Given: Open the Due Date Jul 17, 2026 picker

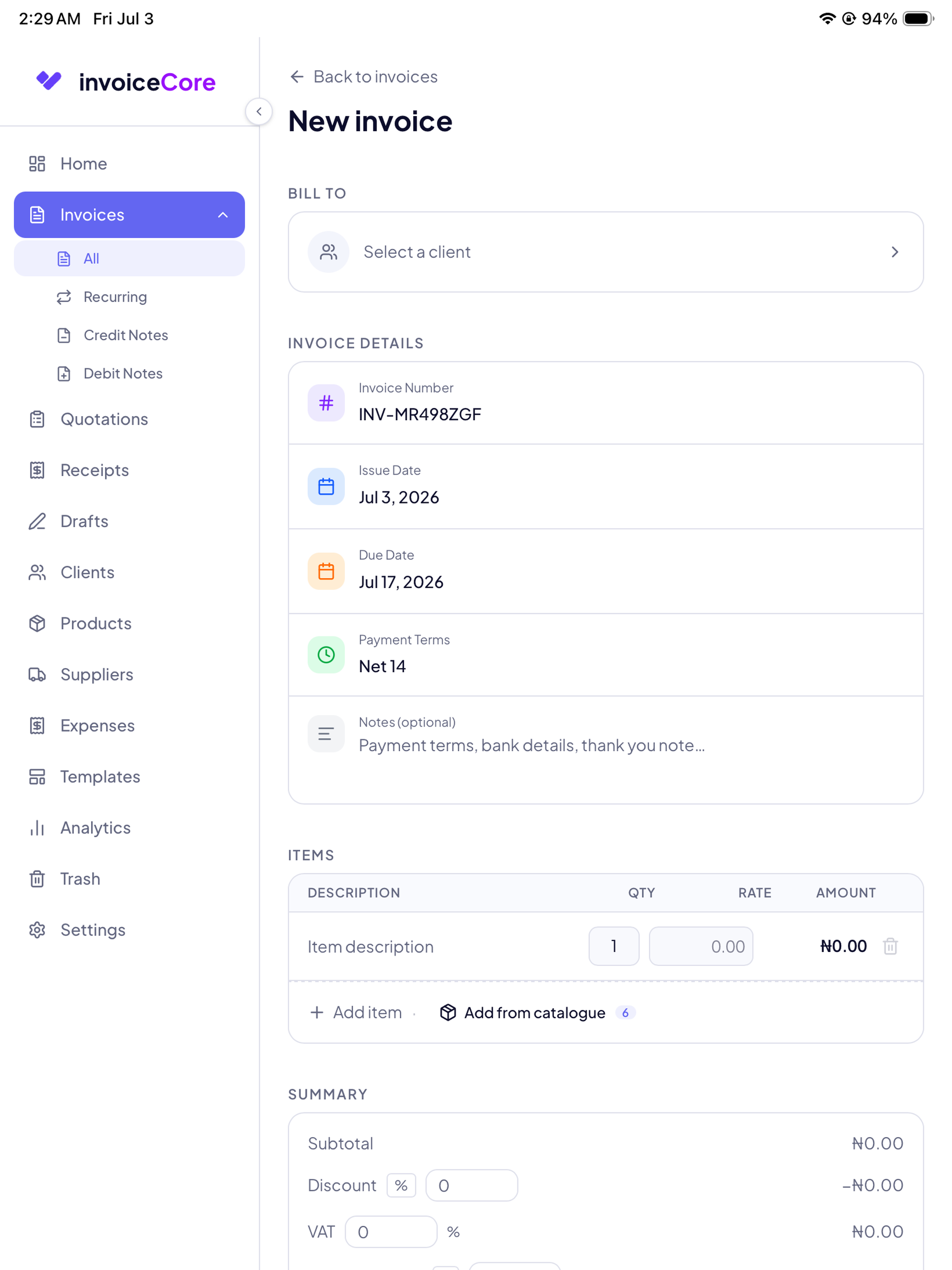Looking at the screenshot, I should point(606,571).
